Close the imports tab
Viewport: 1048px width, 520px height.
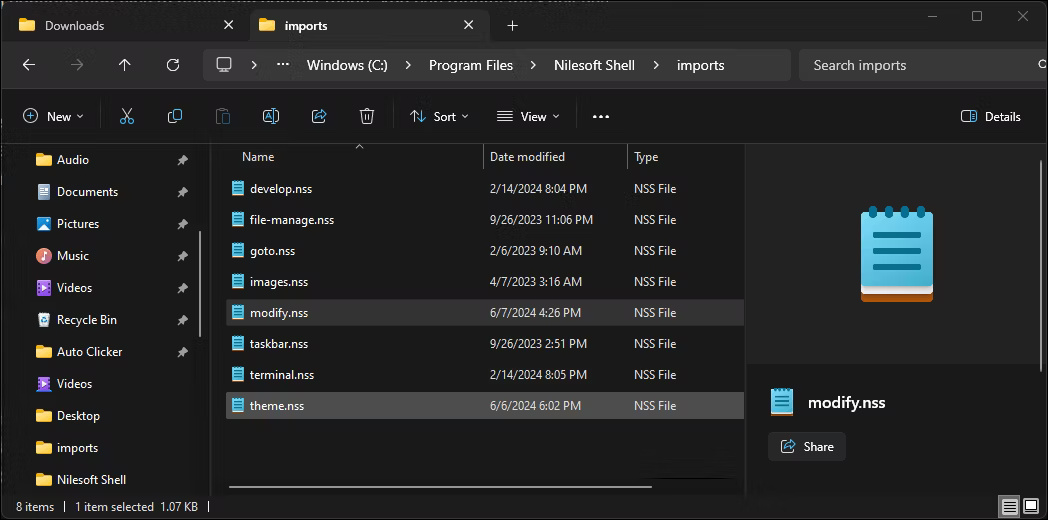(x=469, y=25)
